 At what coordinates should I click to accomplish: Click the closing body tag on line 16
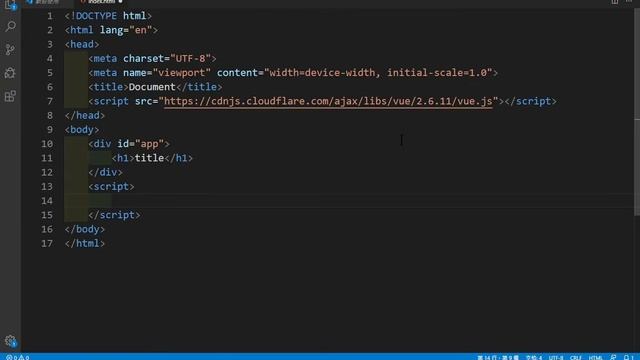click(x=85, y=229)
